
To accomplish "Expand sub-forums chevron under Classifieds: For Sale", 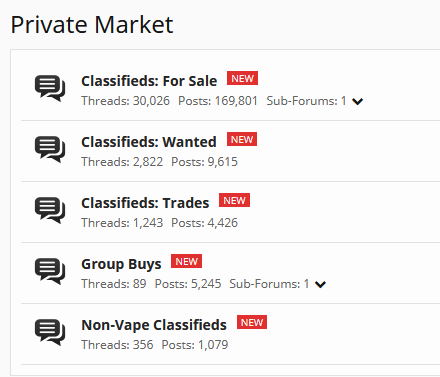I will 357,101.
